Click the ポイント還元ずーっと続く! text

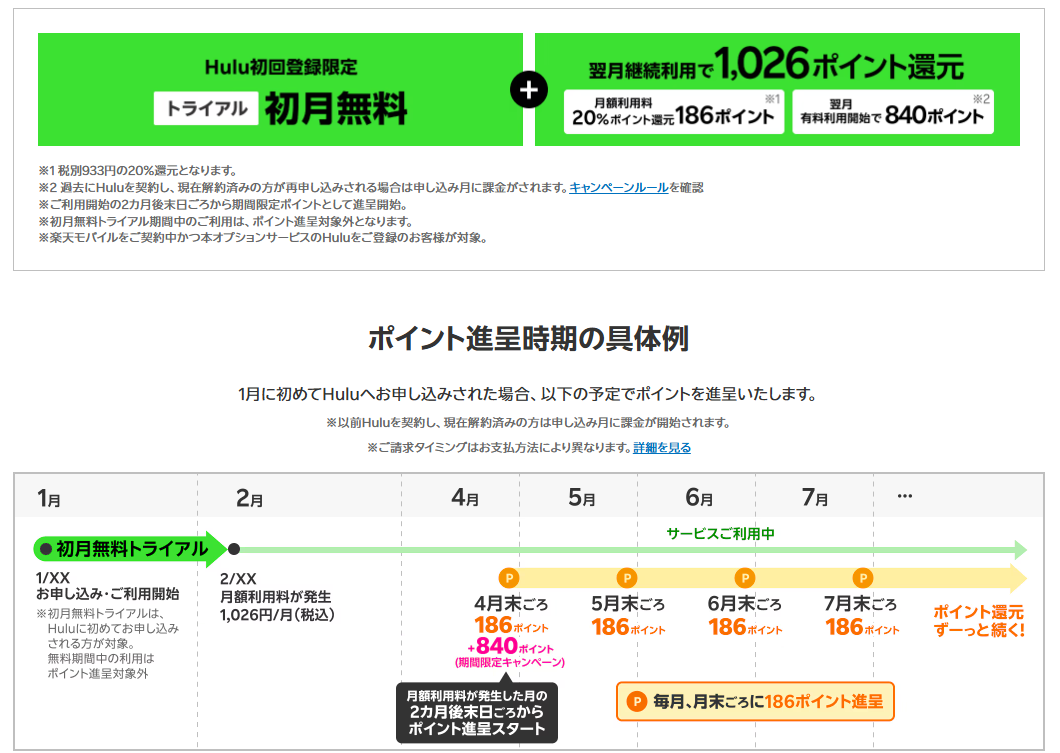(979, 621)
